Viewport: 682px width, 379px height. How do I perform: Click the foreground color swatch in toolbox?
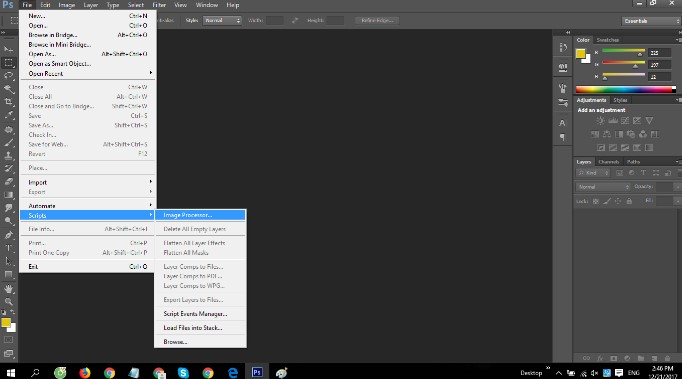pyautogui.click(x=6, y=322)
